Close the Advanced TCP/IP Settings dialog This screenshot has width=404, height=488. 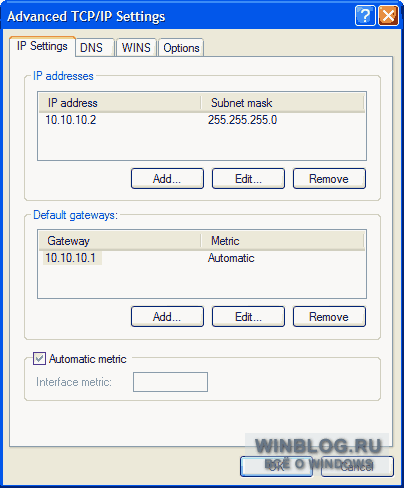tap(388, 16)
